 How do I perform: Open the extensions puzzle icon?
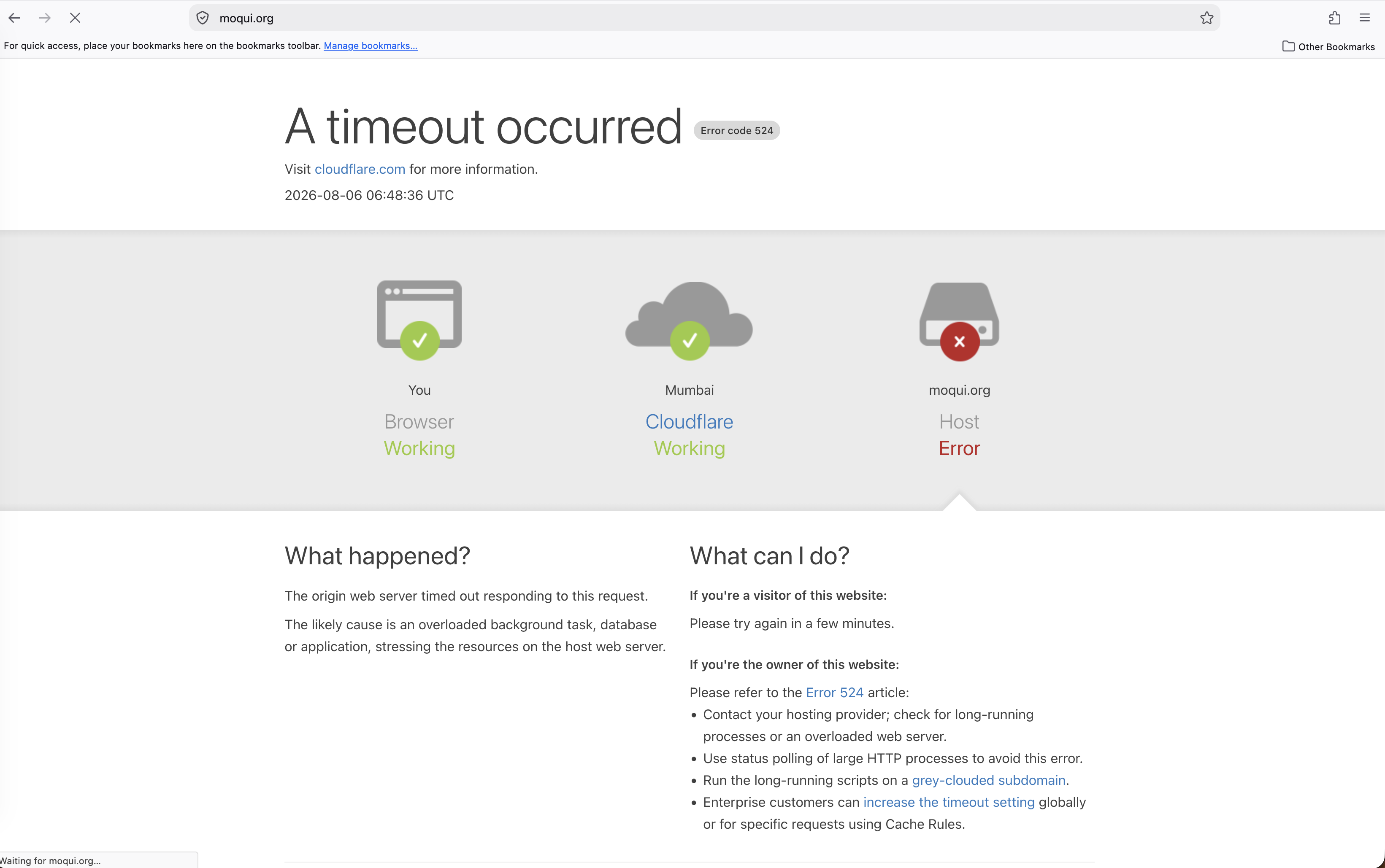pos(1334,18)
